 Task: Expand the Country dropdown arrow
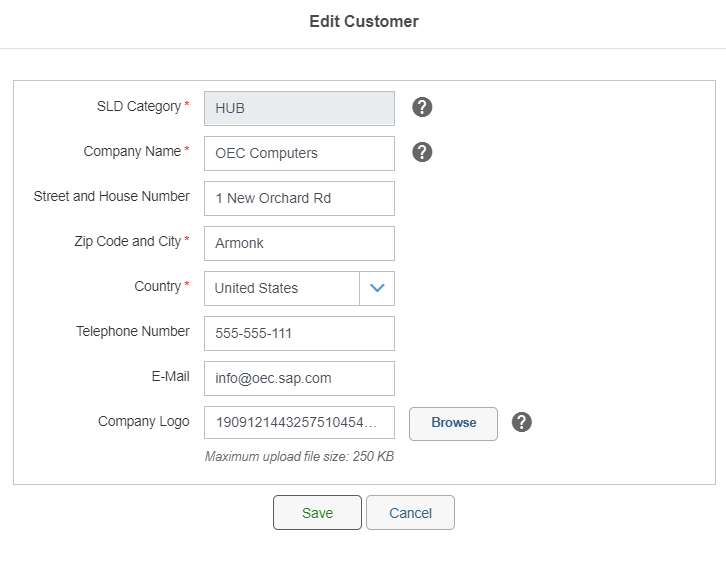click(377, 288)
